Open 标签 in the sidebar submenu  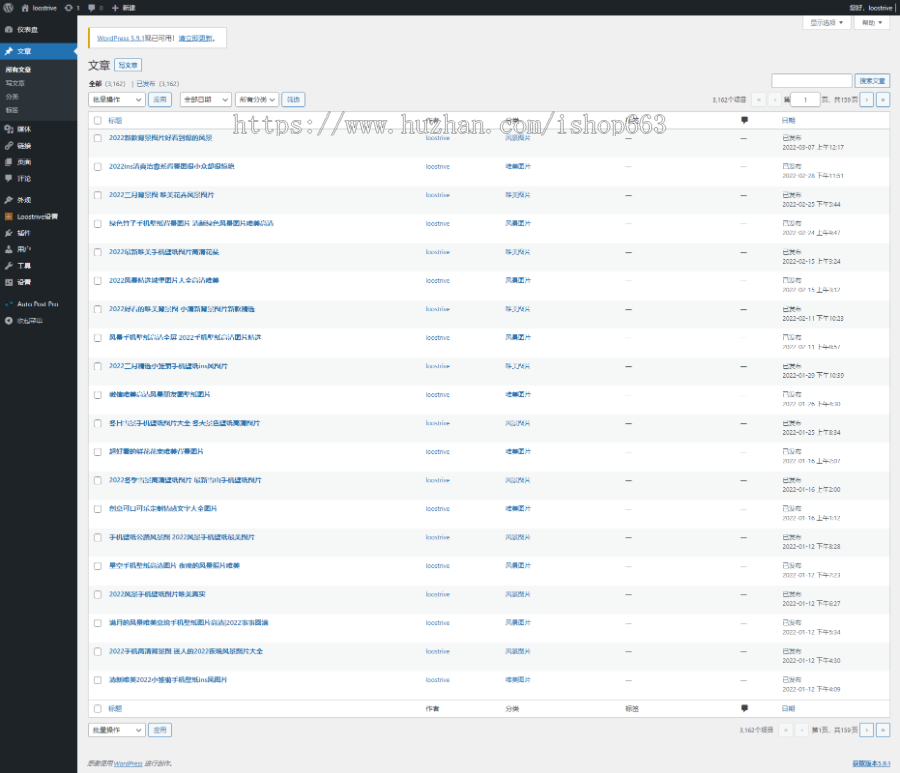pyautogui.click(x=11, y=110)
